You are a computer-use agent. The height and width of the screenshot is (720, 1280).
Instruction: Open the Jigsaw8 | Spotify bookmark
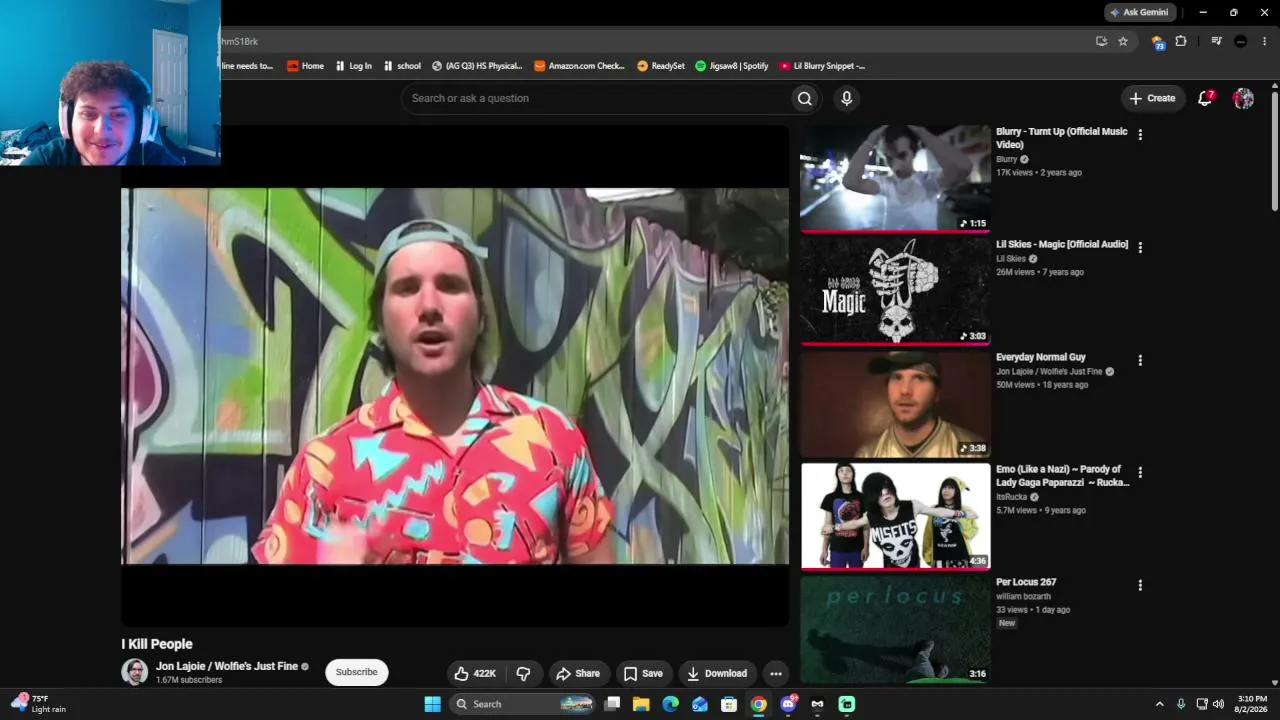point(732,66)
